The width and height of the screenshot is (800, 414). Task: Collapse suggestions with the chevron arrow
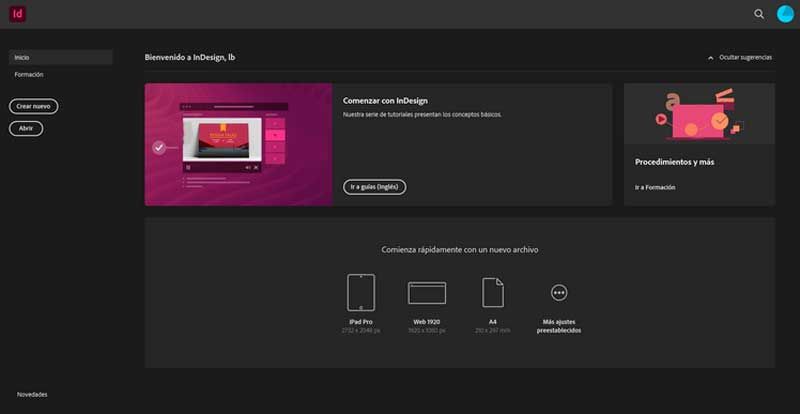[710, 58]
